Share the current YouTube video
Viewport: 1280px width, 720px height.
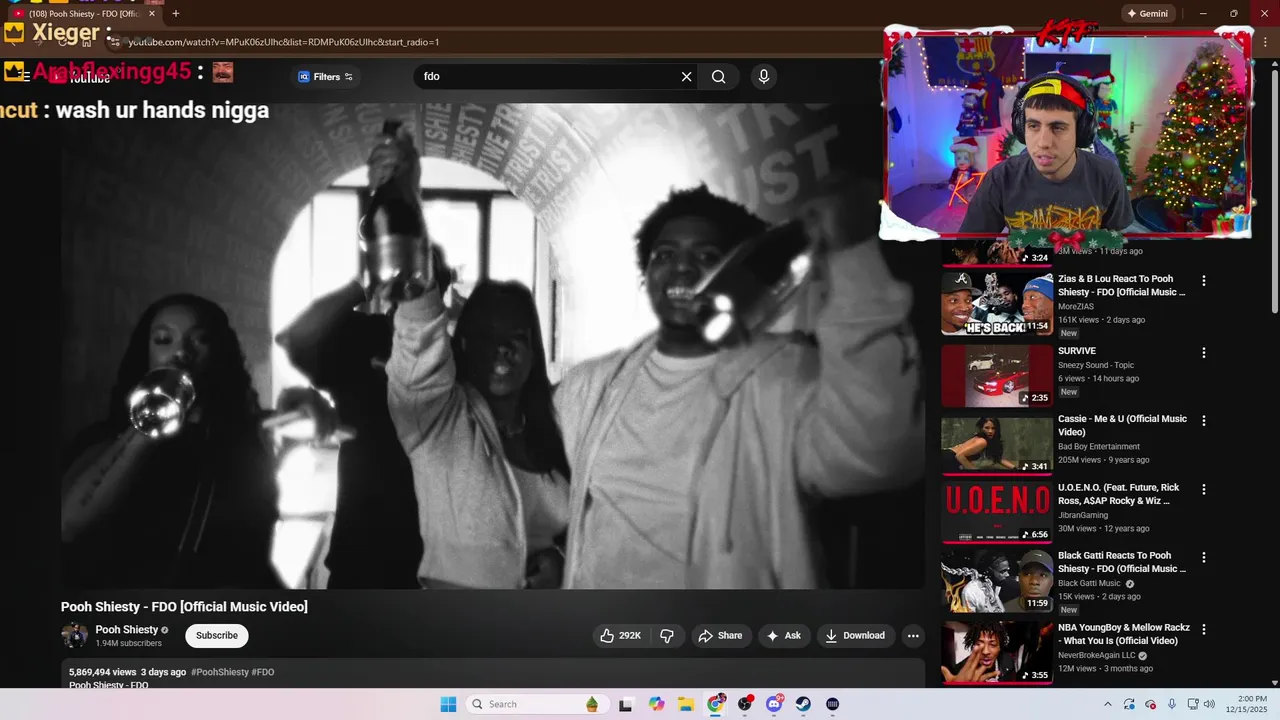(x=720, y=636)
